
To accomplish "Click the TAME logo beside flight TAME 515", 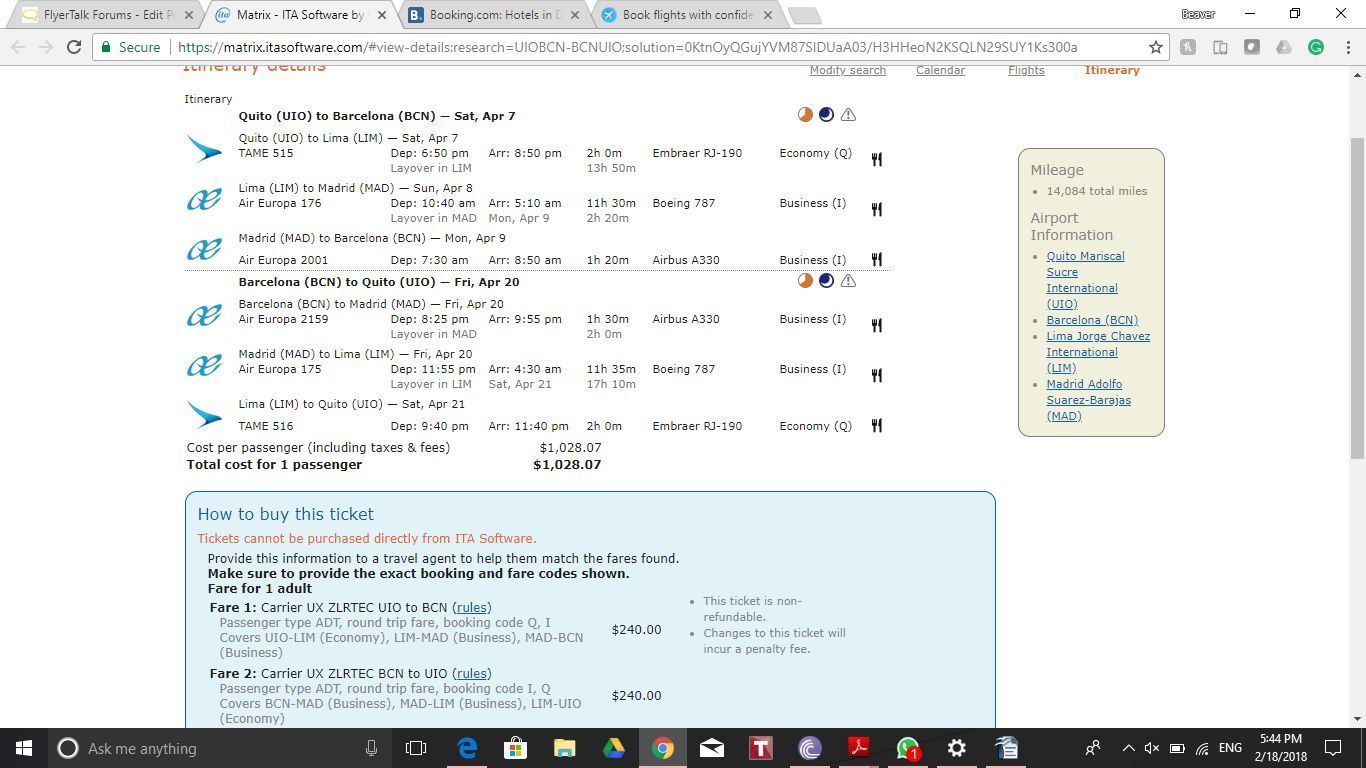I will (x=204, y=149).
